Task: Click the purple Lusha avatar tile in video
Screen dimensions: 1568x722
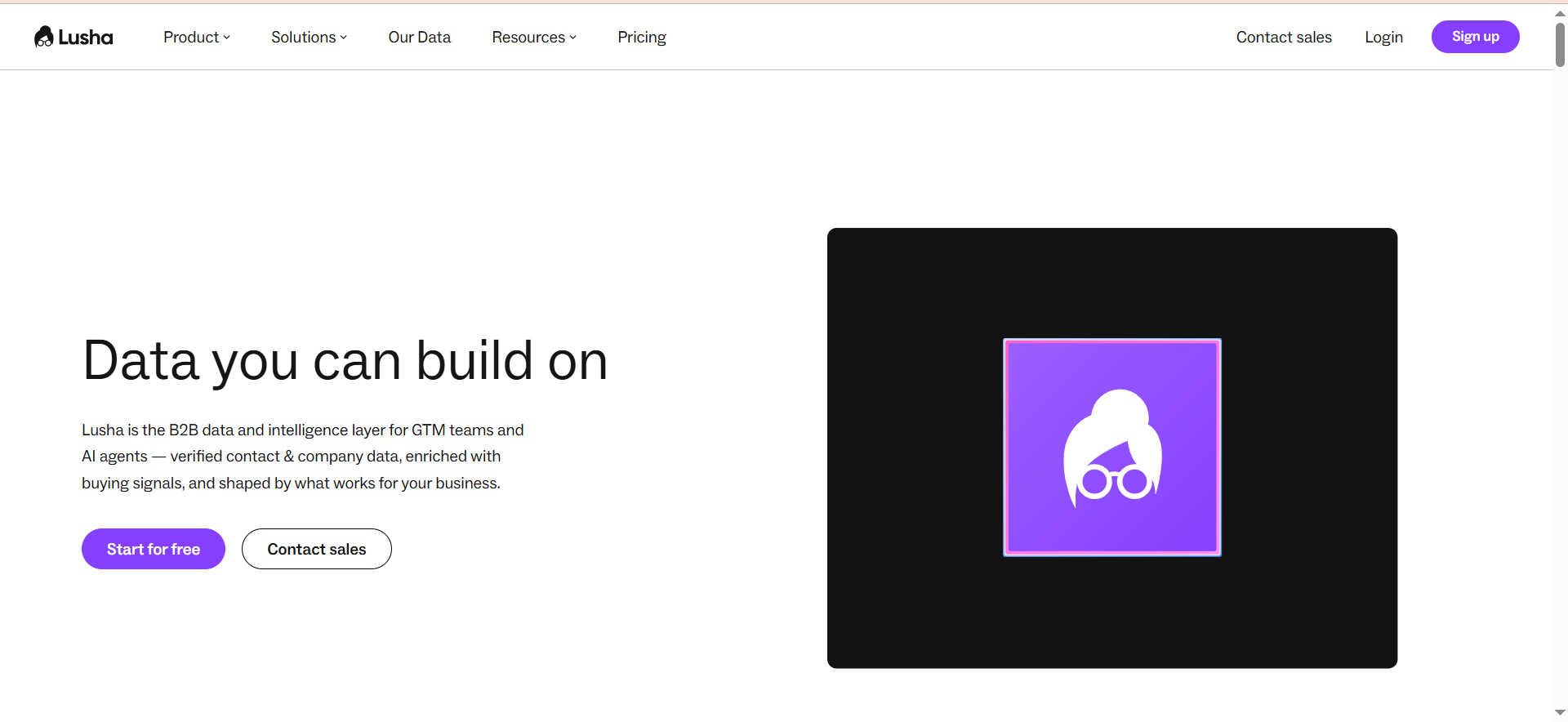Action: (1112, 448)
